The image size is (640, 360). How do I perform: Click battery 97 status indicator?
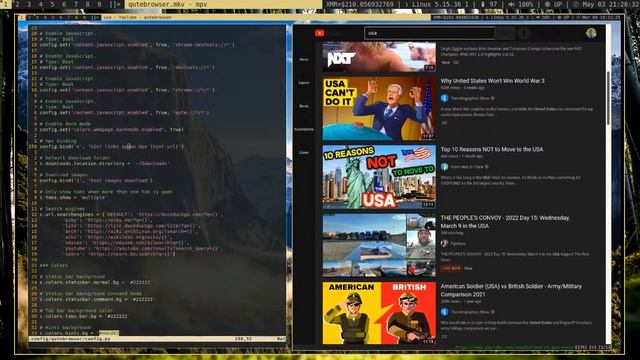[x=489, y=4]
